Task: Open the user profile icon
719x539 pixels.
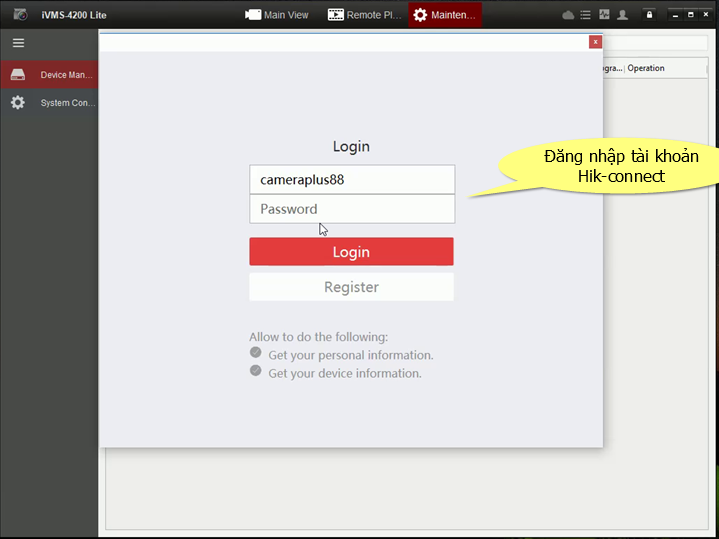Action: [622, 15]
